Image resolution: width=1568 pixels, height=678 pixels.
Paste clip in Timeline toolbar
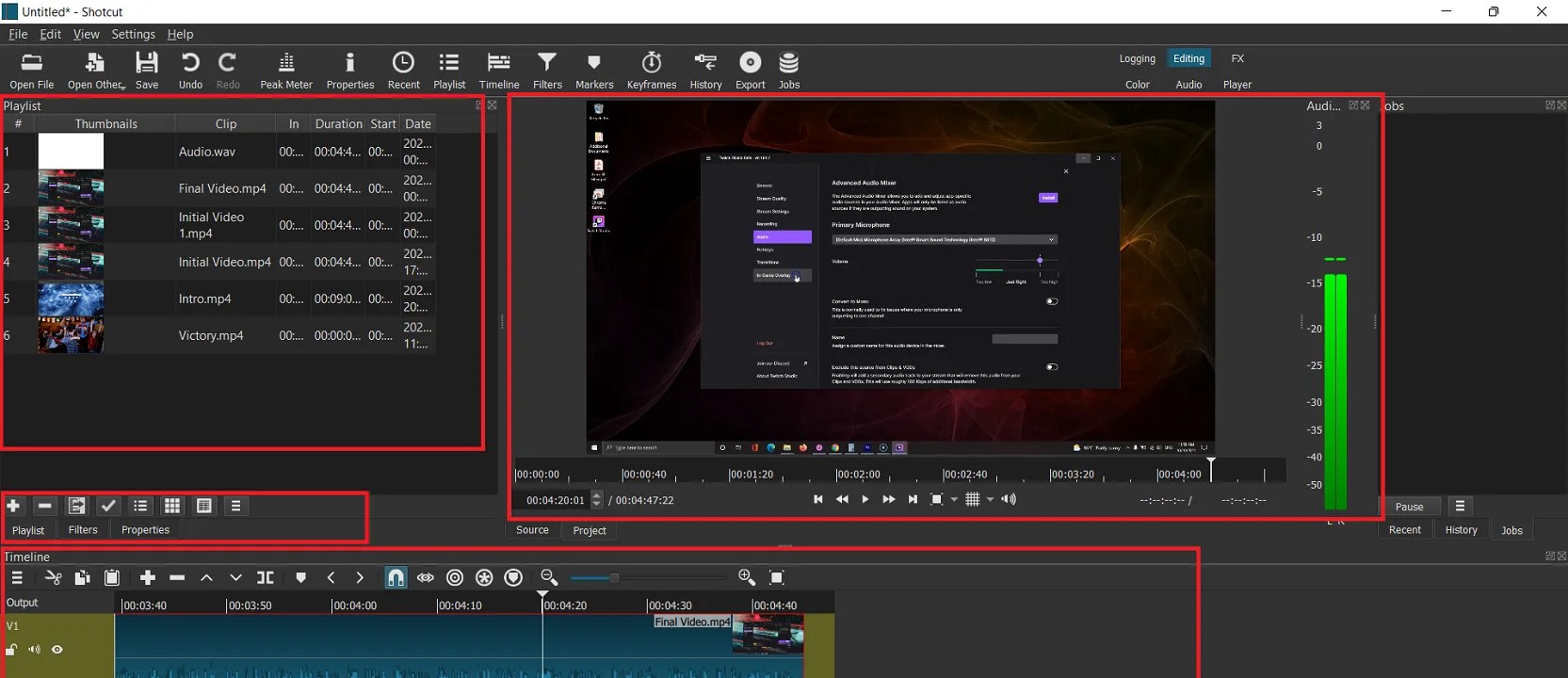tap(111, 577)
